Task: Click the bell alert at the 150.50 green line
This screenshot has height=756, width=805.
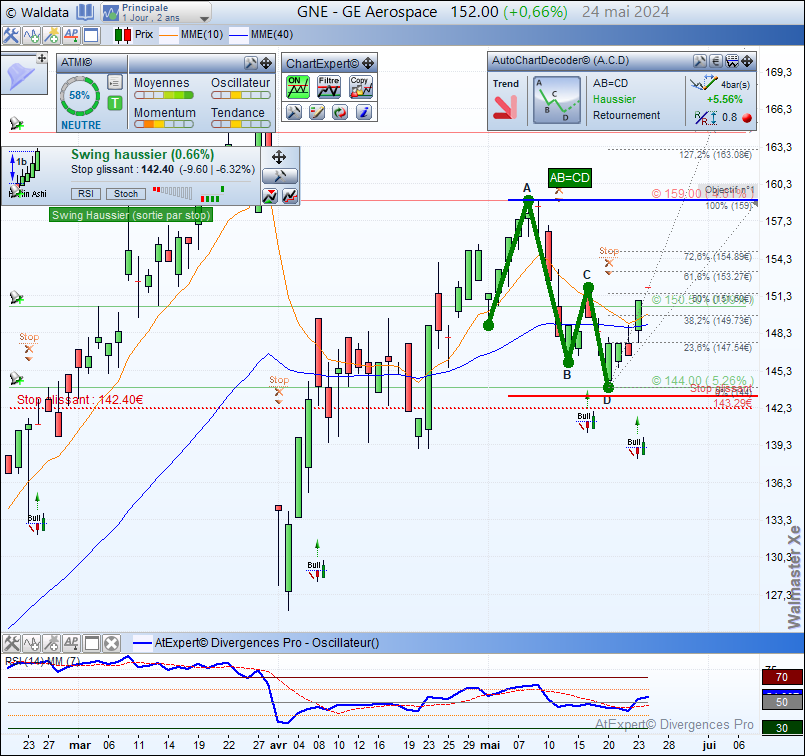Action: pyautogui.click(x=16, y=298)
